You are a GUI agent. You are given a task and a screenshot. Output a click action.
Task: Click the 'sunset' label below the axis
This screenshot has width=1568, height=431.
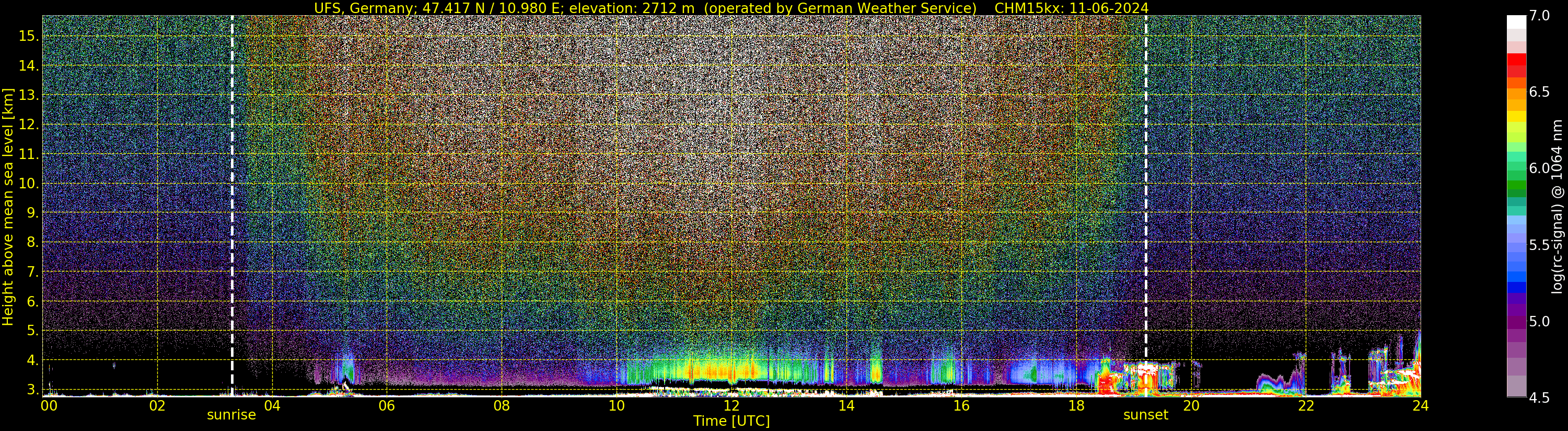click(x=1146, y=415)
